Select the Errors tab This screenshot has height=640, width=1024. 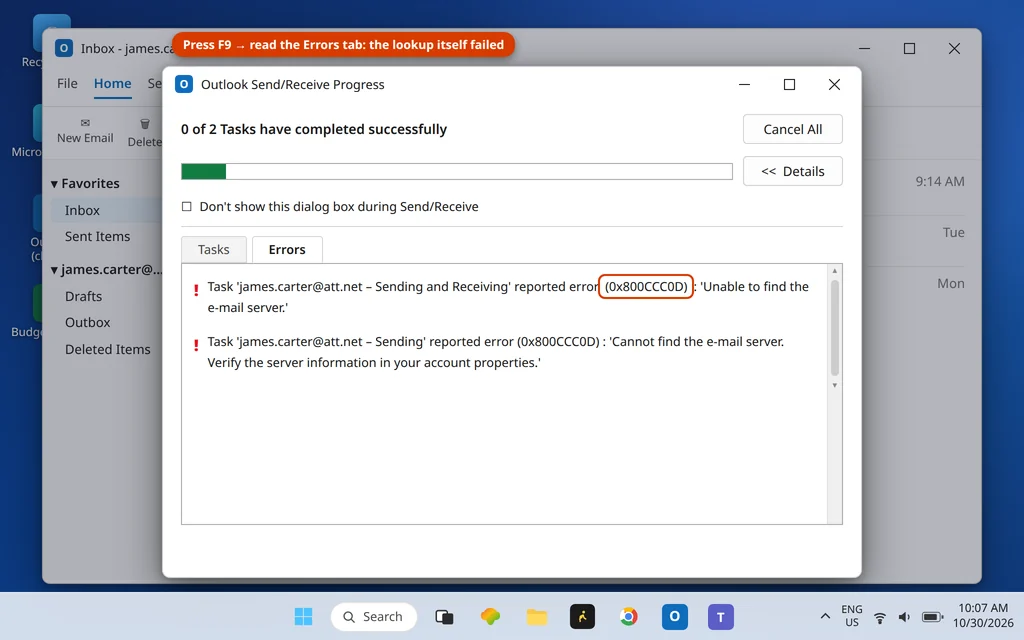click(287, 249)
